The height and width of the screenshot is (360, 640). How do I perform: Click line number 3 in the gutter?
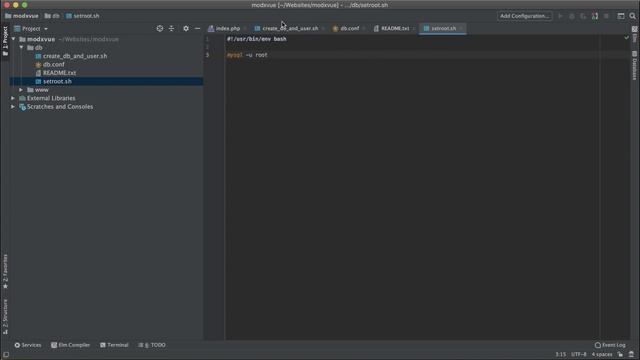tap(207, 55)
